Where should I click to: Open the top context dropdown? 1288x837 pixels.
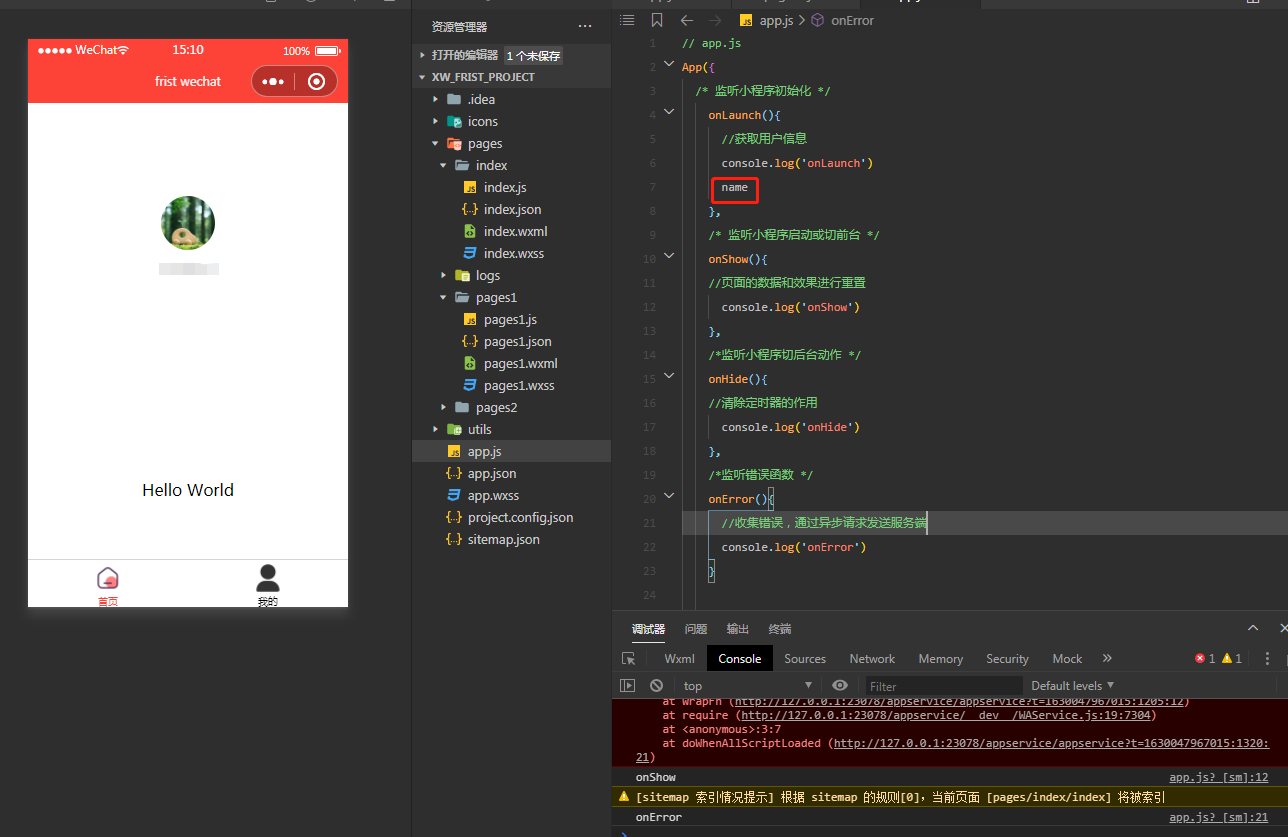click(x=747, y=686)
